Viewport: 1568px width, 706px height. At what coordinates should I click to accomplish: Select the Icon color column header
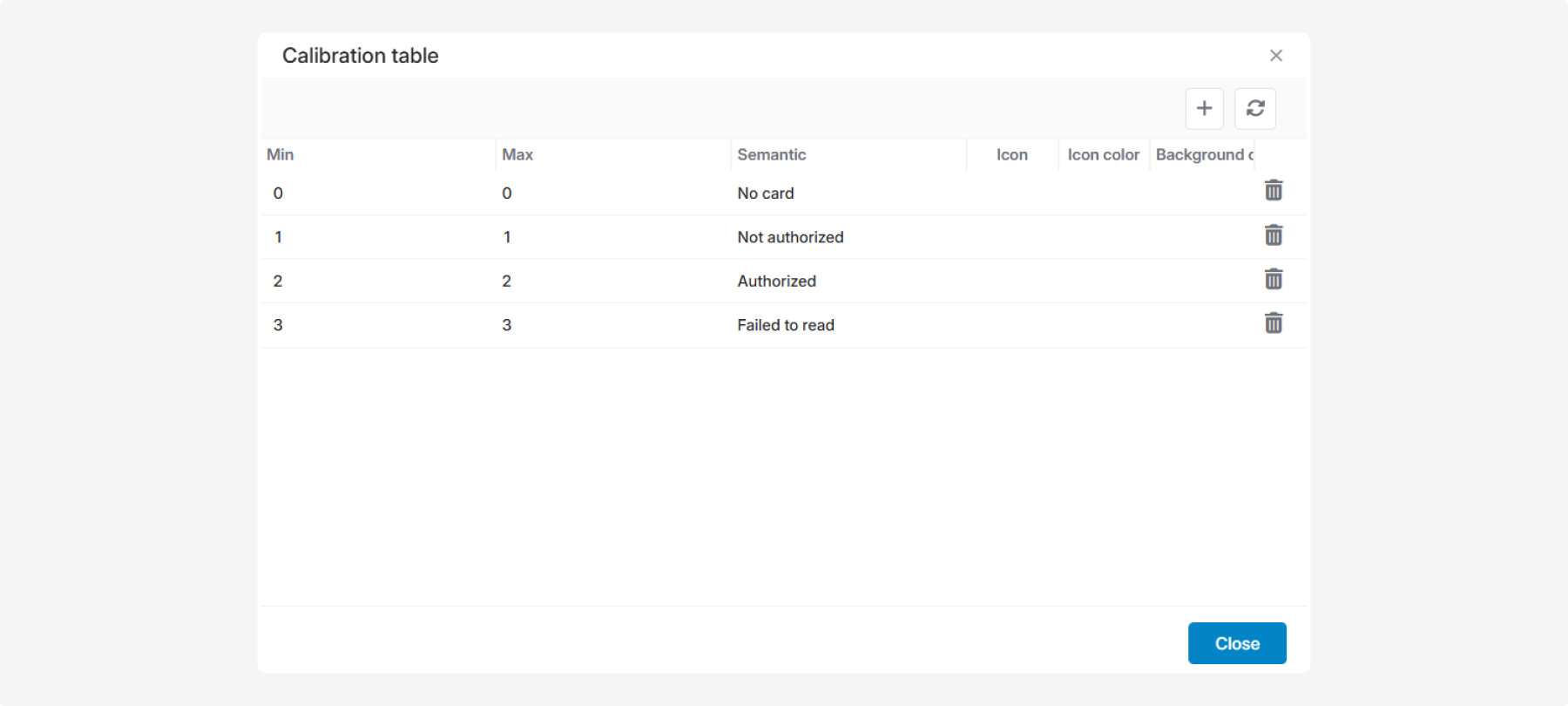point(1103,155)
